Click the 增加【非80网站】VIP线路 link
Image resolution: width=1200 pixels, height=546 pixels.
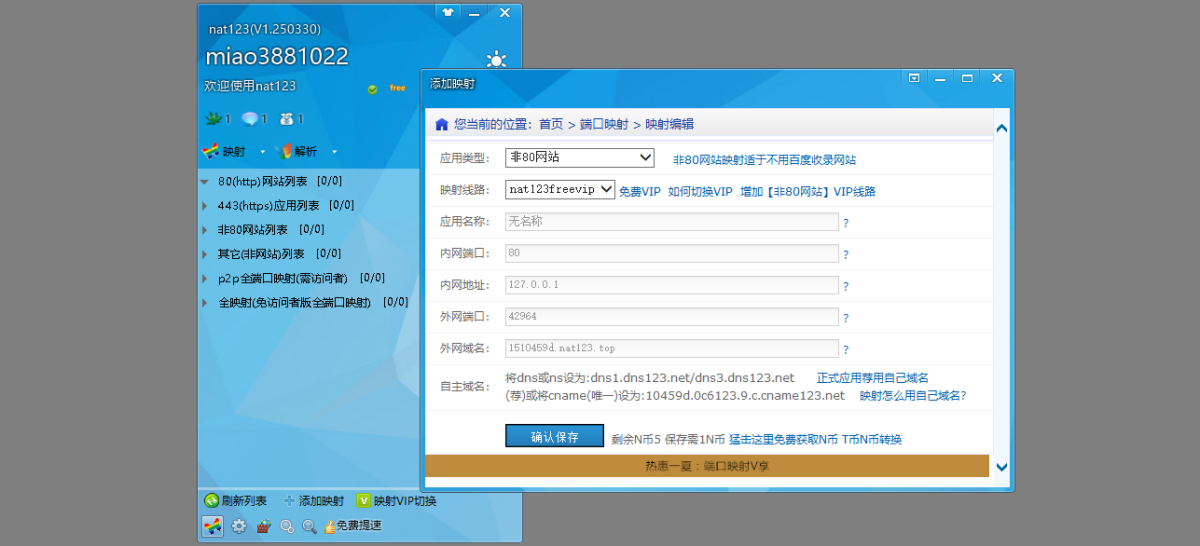coord(808,191)
